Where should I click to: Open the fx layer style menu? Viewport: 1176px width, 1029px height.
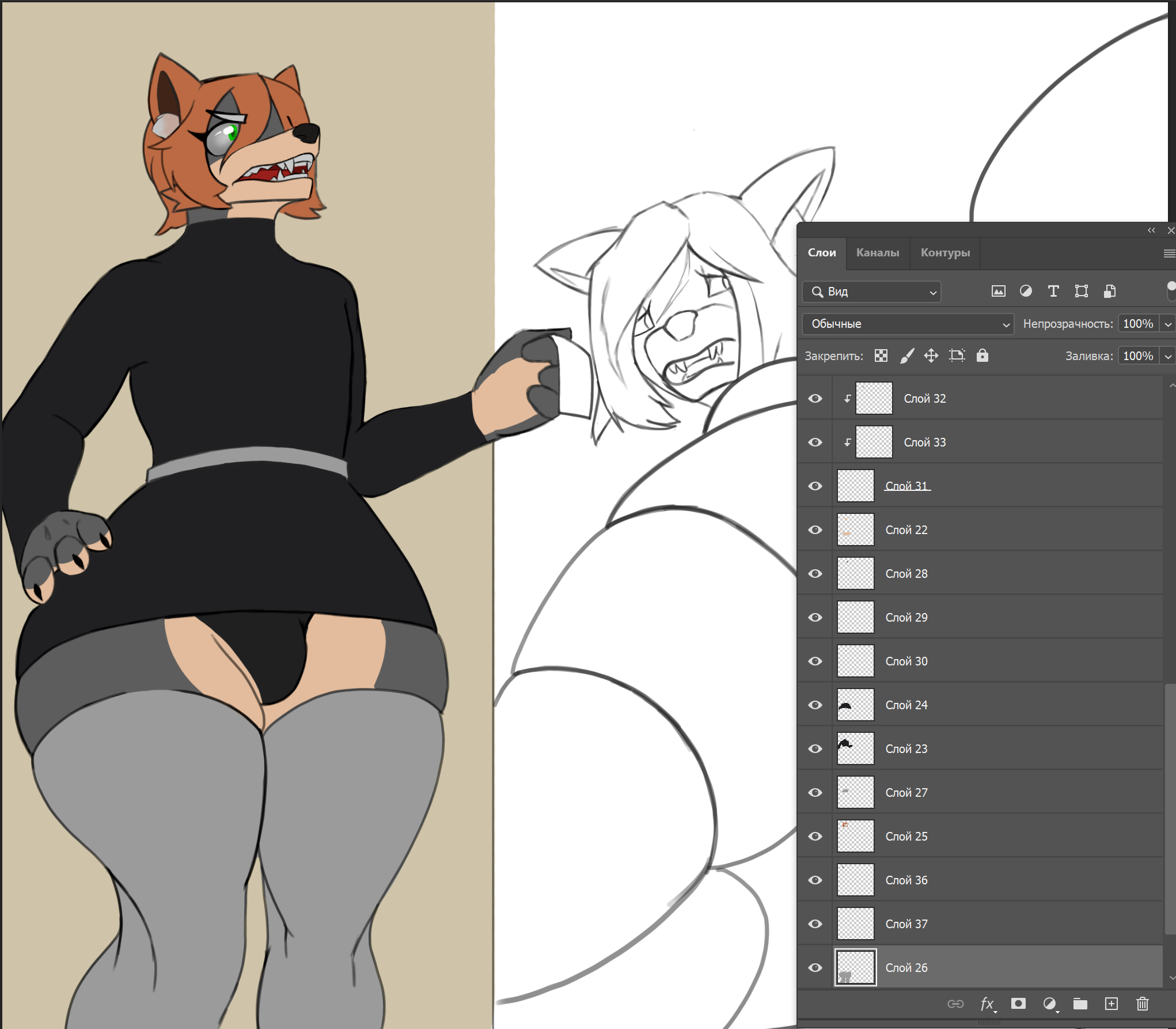tap(987, 1004)
